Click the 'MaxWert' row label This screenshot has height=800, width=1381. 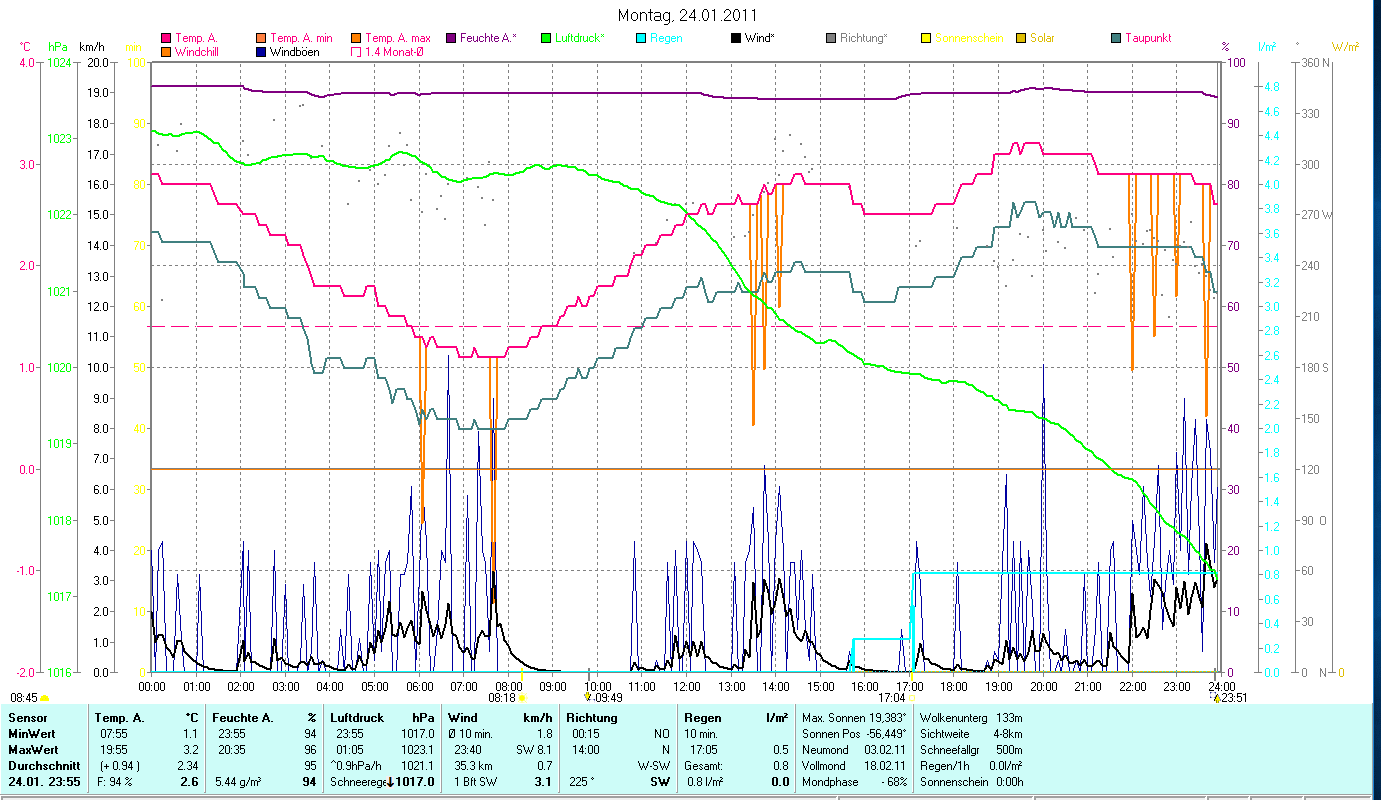tap(32, 750)
